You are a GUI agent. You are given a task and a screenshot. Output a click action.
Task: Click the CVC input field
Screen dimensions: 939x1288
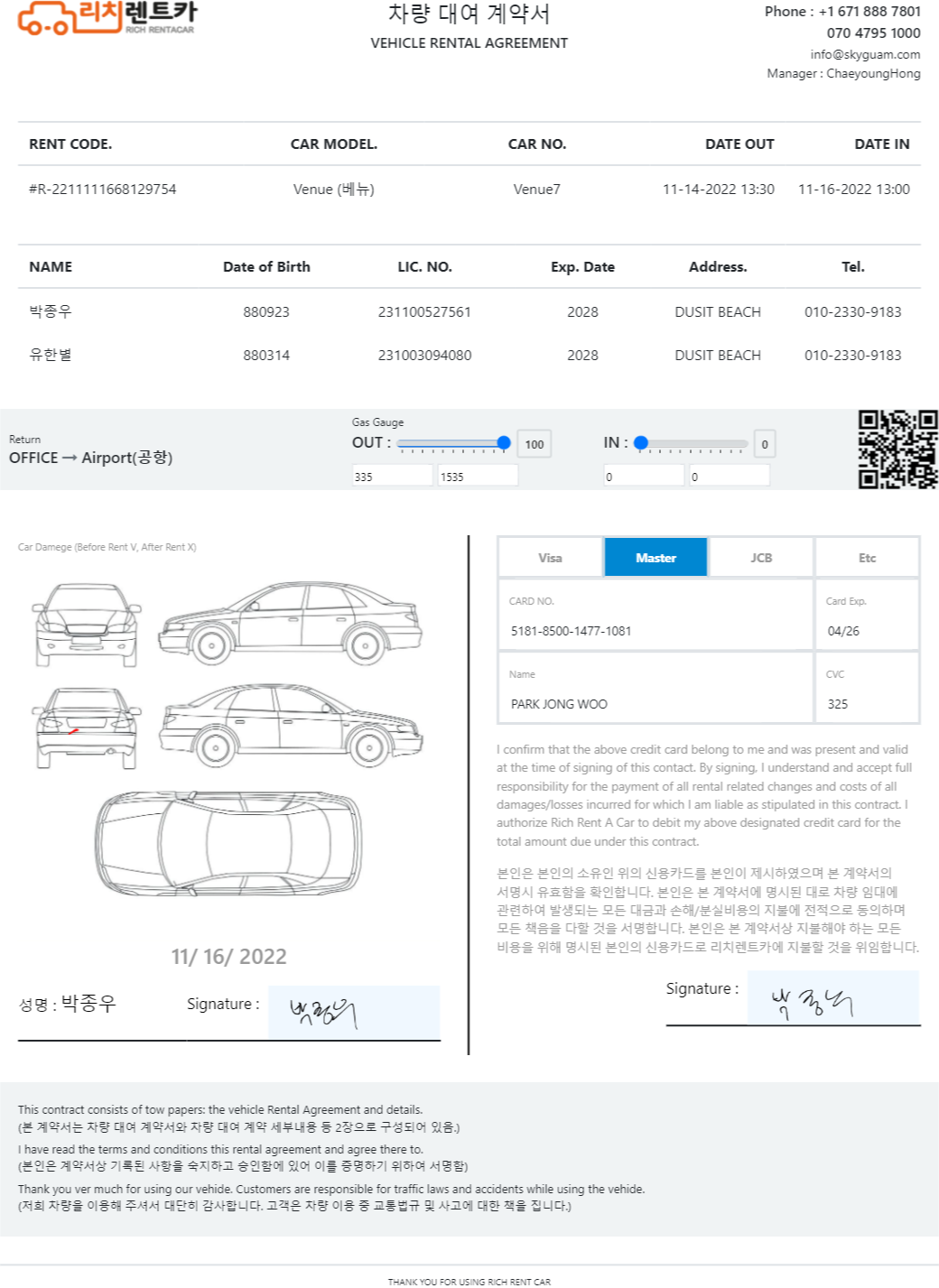(867, 704)
